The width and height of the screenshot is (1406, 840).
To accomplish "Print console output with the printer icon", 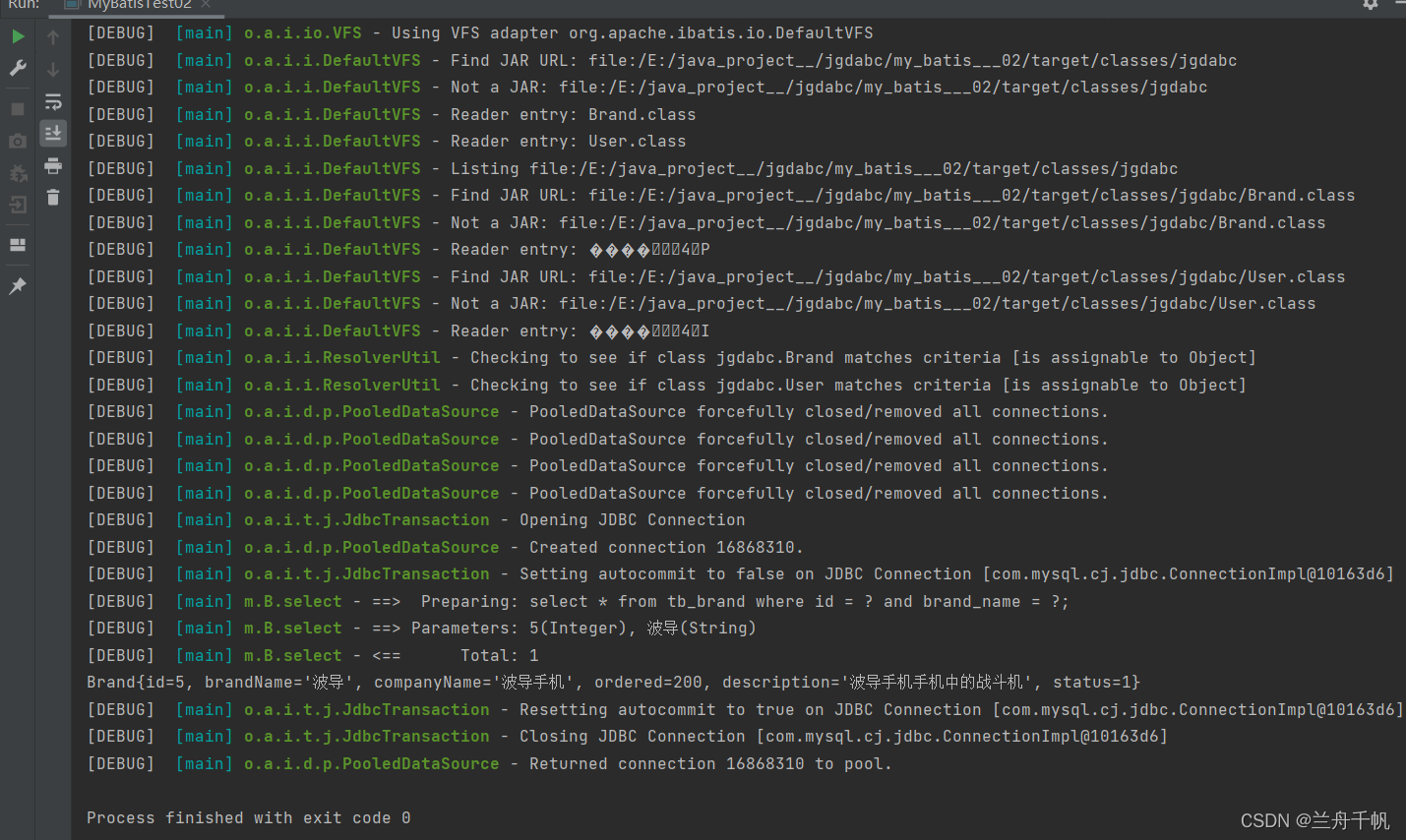I will point(53,165).
